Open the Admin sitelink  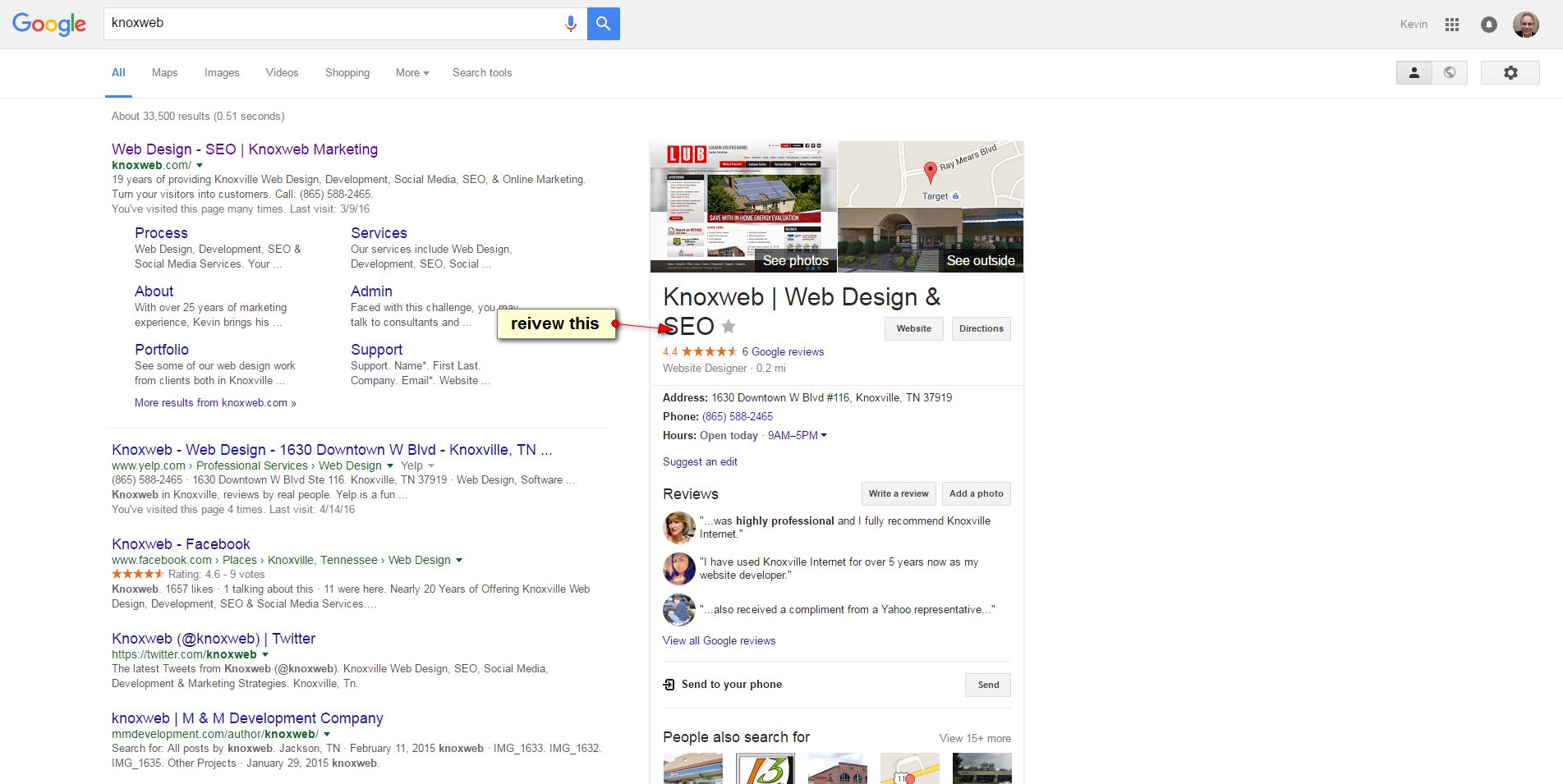[371, 291]
